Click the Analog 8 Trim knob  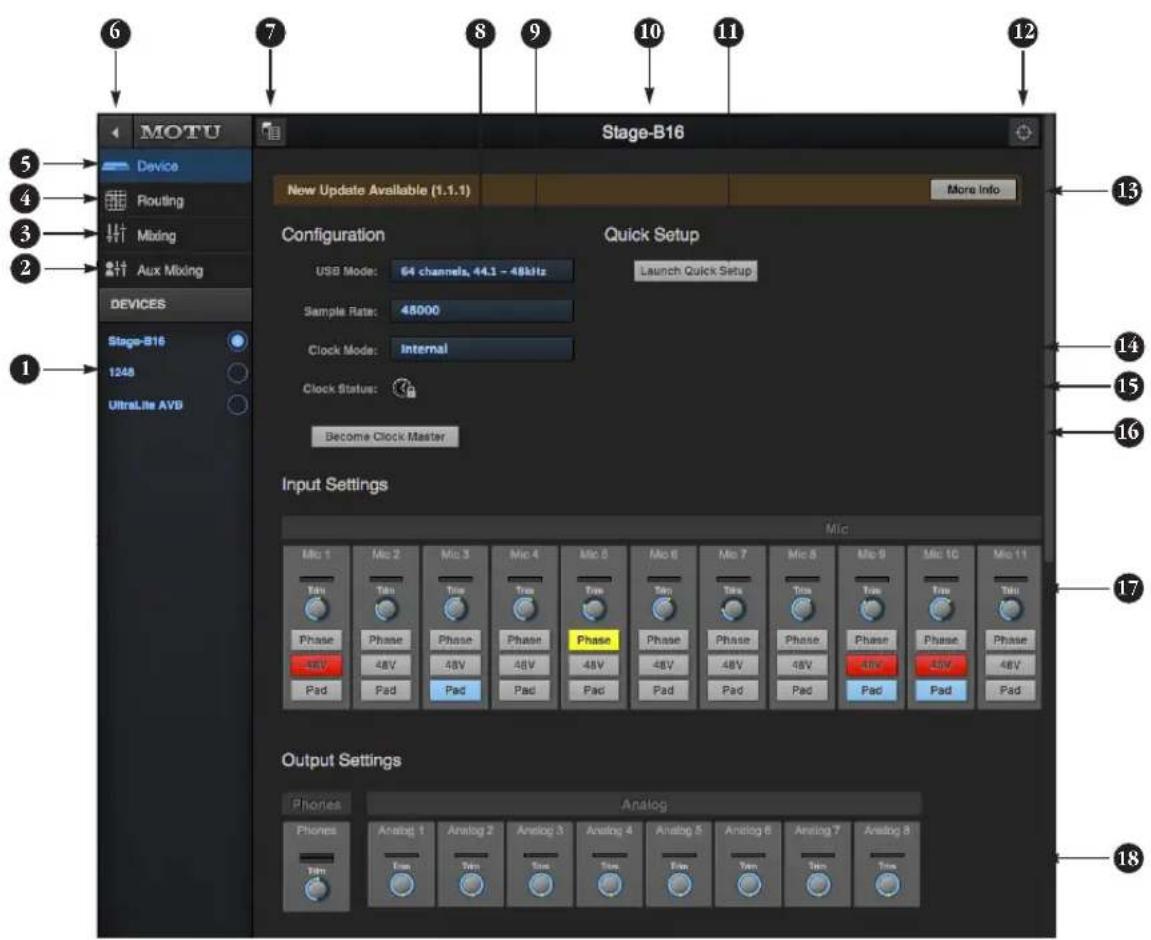[887, 884]
